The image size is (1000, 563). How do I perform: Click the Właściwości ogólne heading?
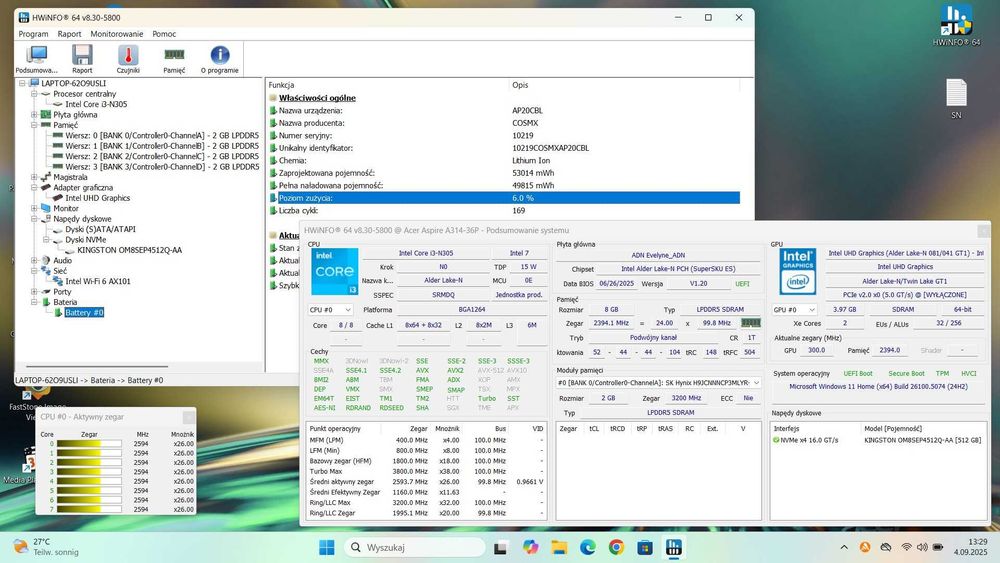pos(317,98)
